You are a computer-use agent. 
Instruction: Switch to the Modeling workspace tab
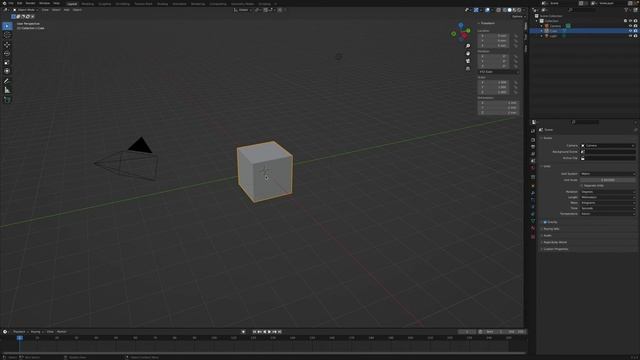tap(87, 4)
